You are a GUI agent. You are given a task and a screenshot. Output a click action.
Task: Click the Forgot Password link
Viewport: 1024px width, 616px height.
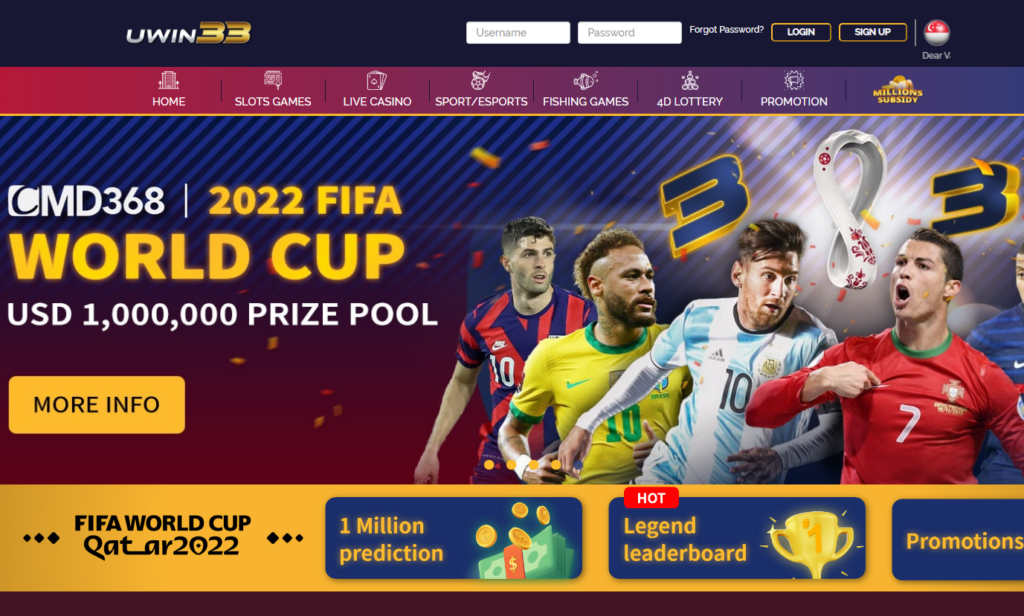coord(726,29)
